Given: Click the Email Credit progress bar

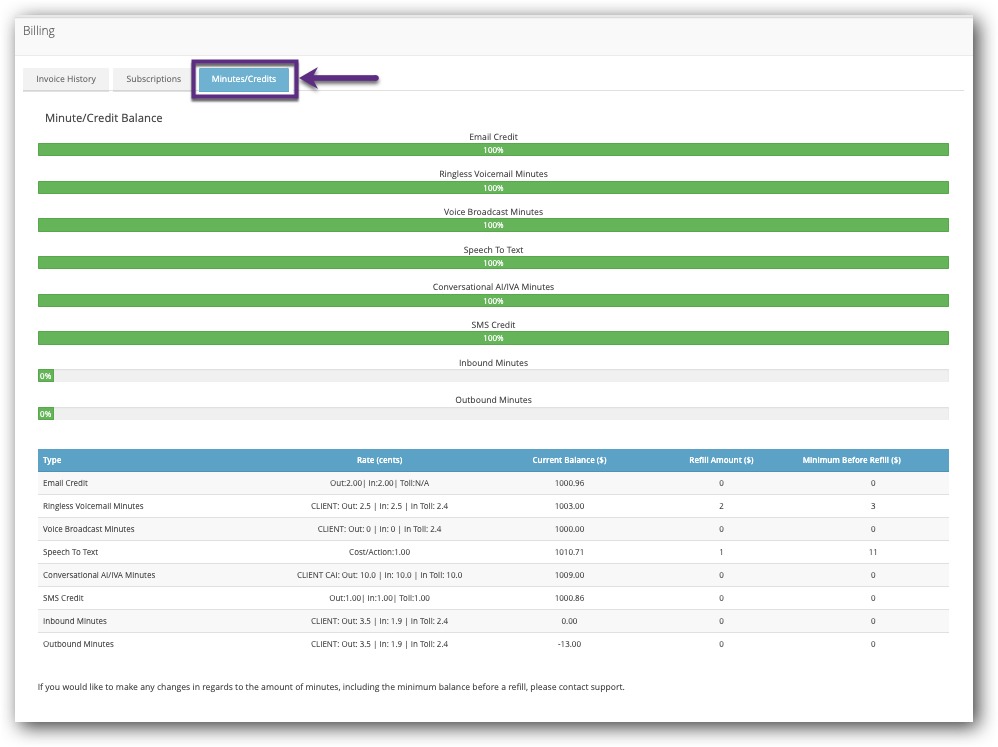Looking at the screenshot, I should tap(493, 150).
